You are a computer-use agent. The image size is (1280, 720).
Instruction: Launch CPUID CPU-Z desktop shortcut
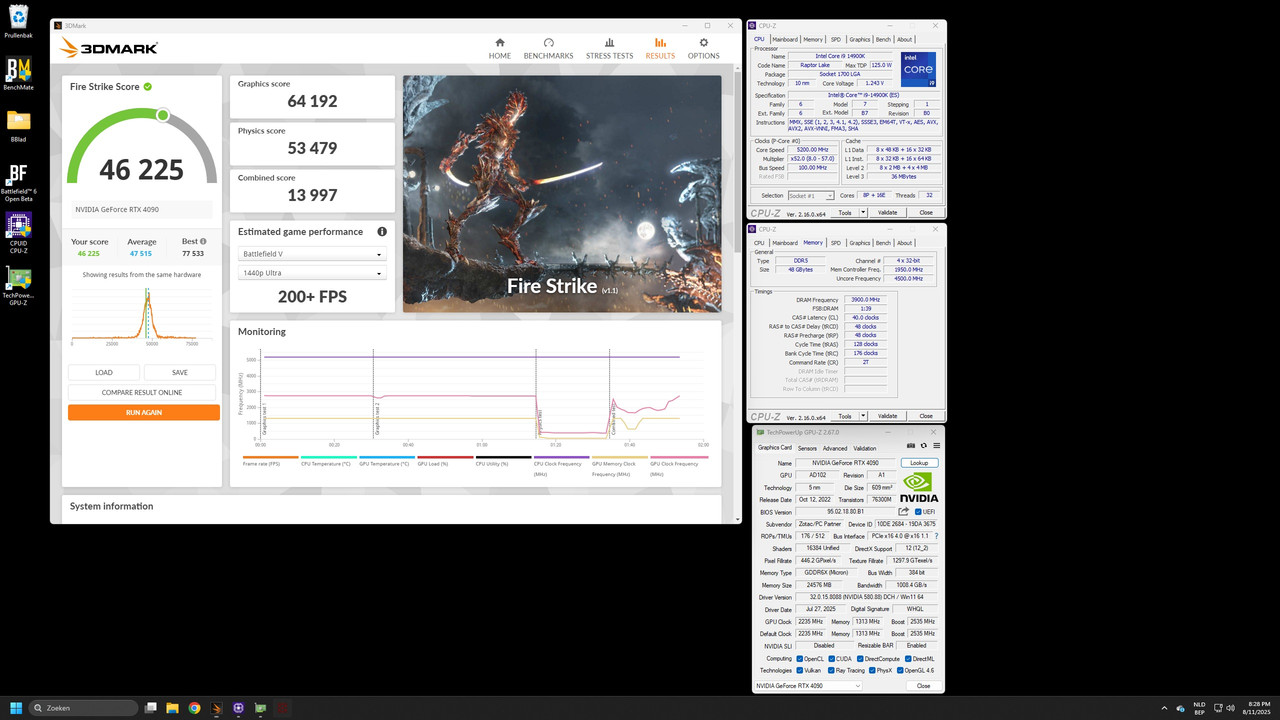pos(18,233)
